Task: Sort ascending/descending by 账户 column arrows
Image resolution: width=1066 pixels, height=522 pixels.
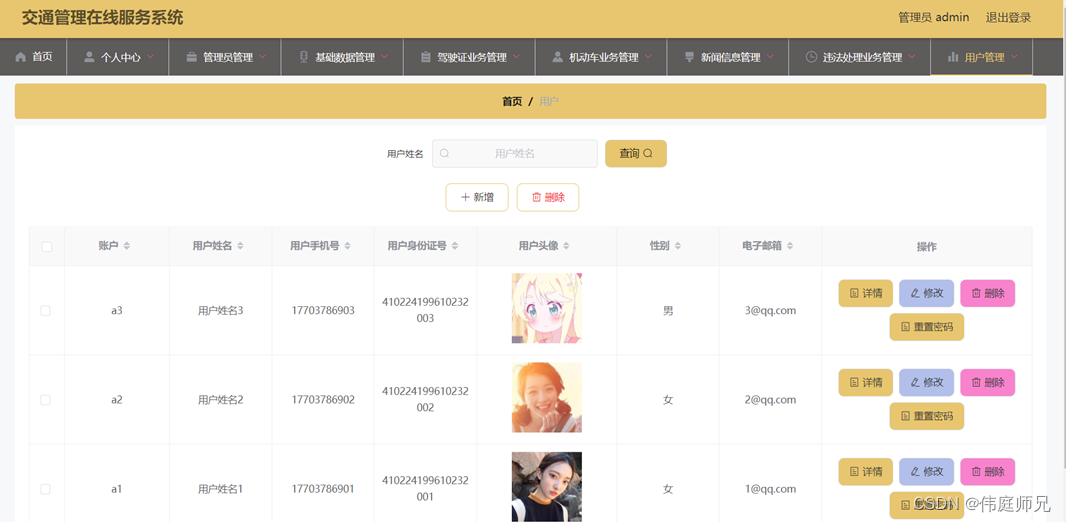Action: click(126, 246)
